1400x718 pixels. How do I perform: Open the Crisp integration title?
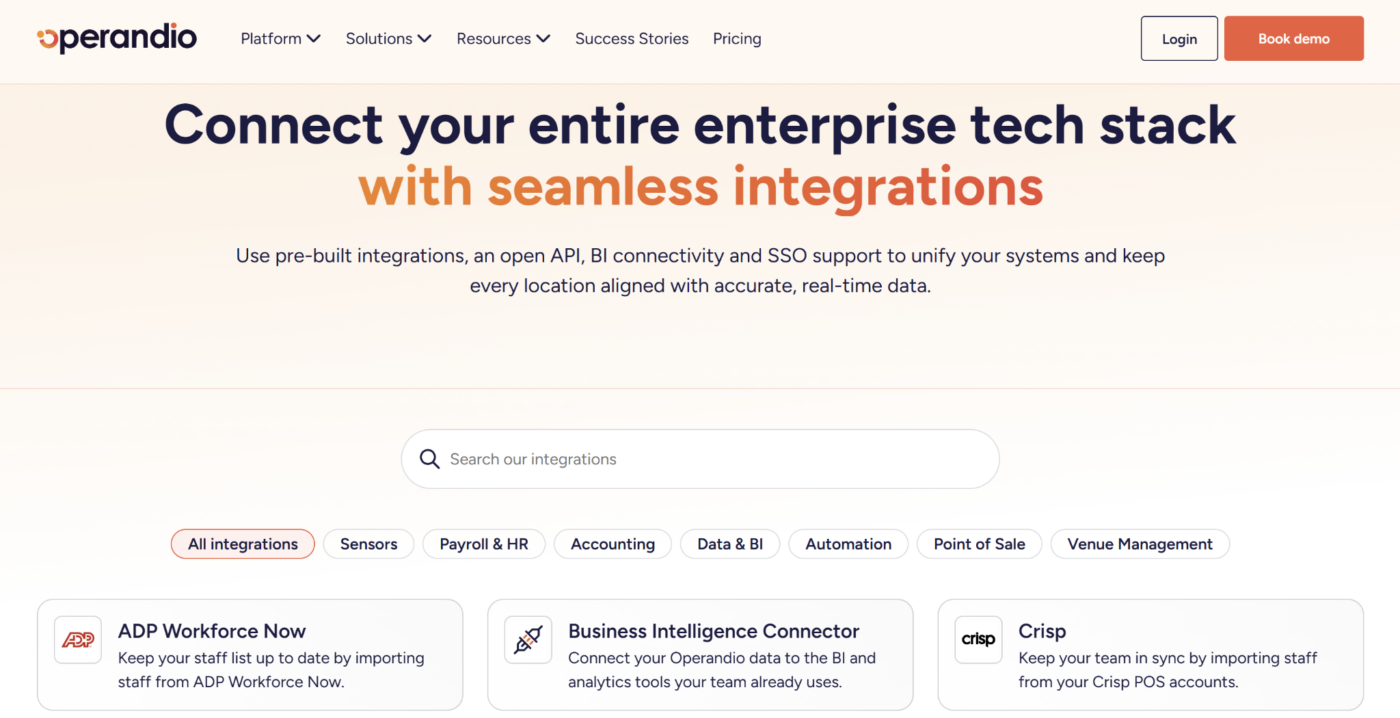pyautogui.click(x=1042, y=631)
